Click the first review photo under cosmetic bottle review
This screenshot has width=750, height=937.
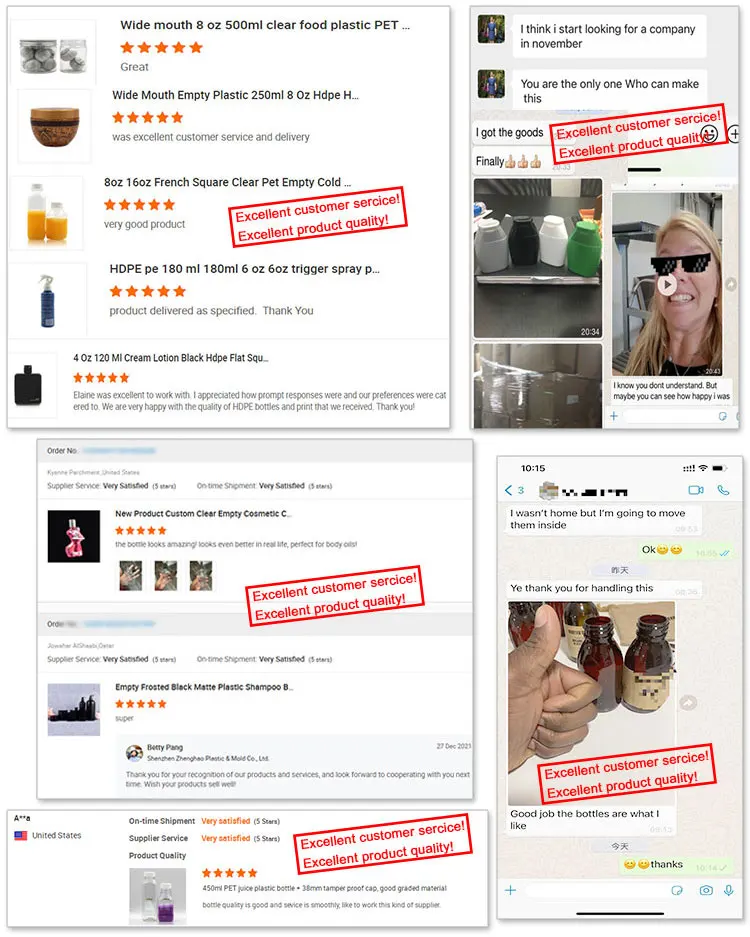[x=130, y=575]
